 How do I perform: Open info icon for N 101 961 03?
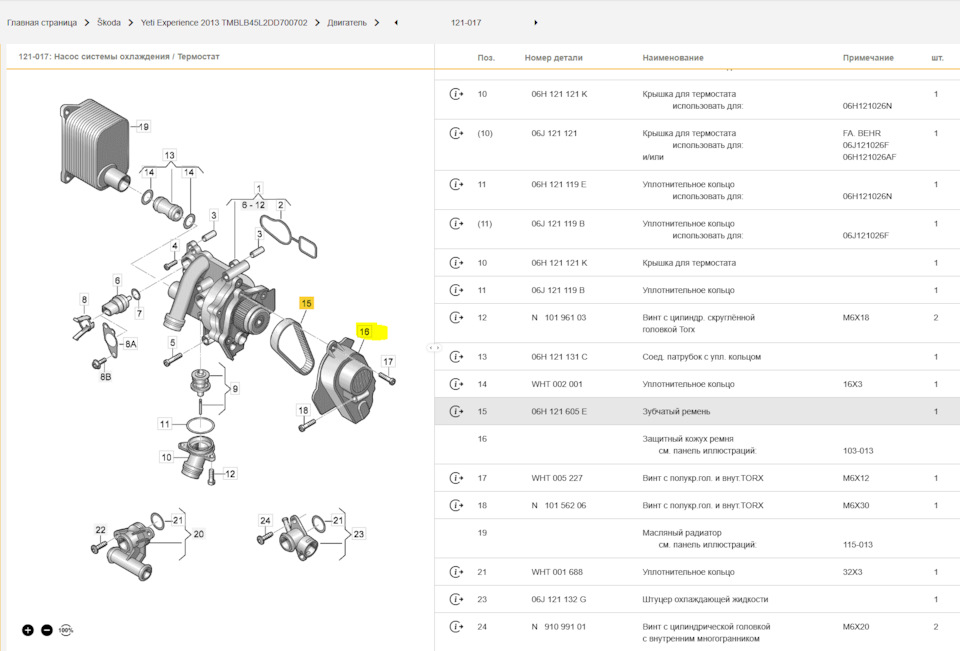tap(456, 317)
